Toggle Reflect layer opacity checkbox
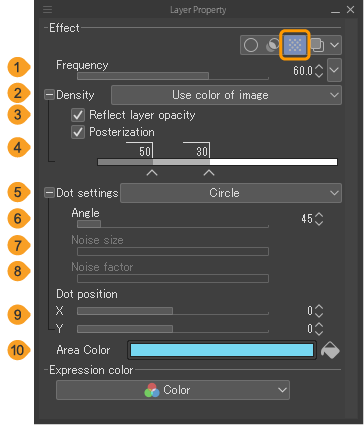 tap(78, 115)
